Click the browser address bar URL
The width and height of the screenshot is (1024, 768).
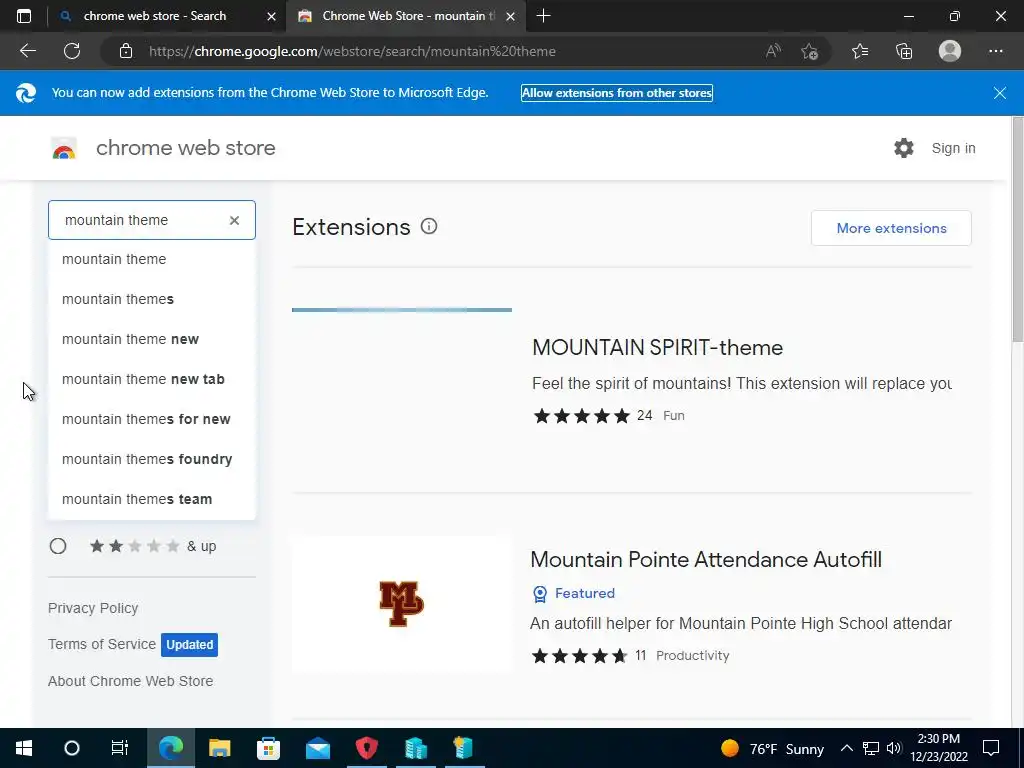352,51
